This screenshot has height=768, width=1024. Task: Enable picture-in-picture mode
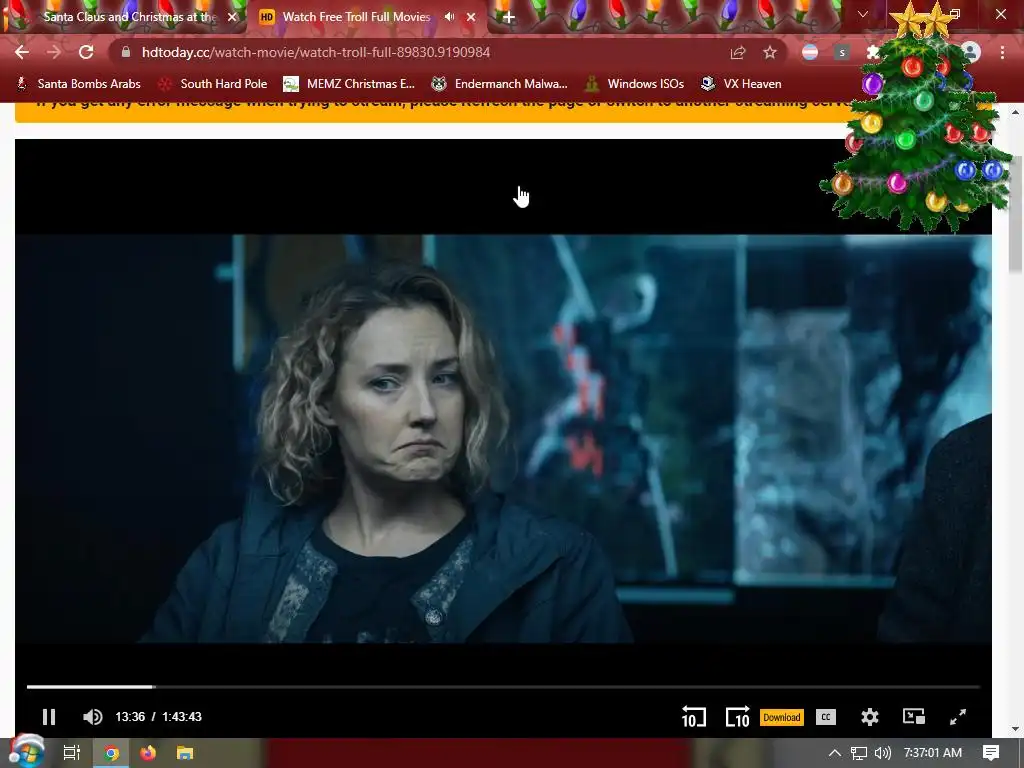coord(914,716)
